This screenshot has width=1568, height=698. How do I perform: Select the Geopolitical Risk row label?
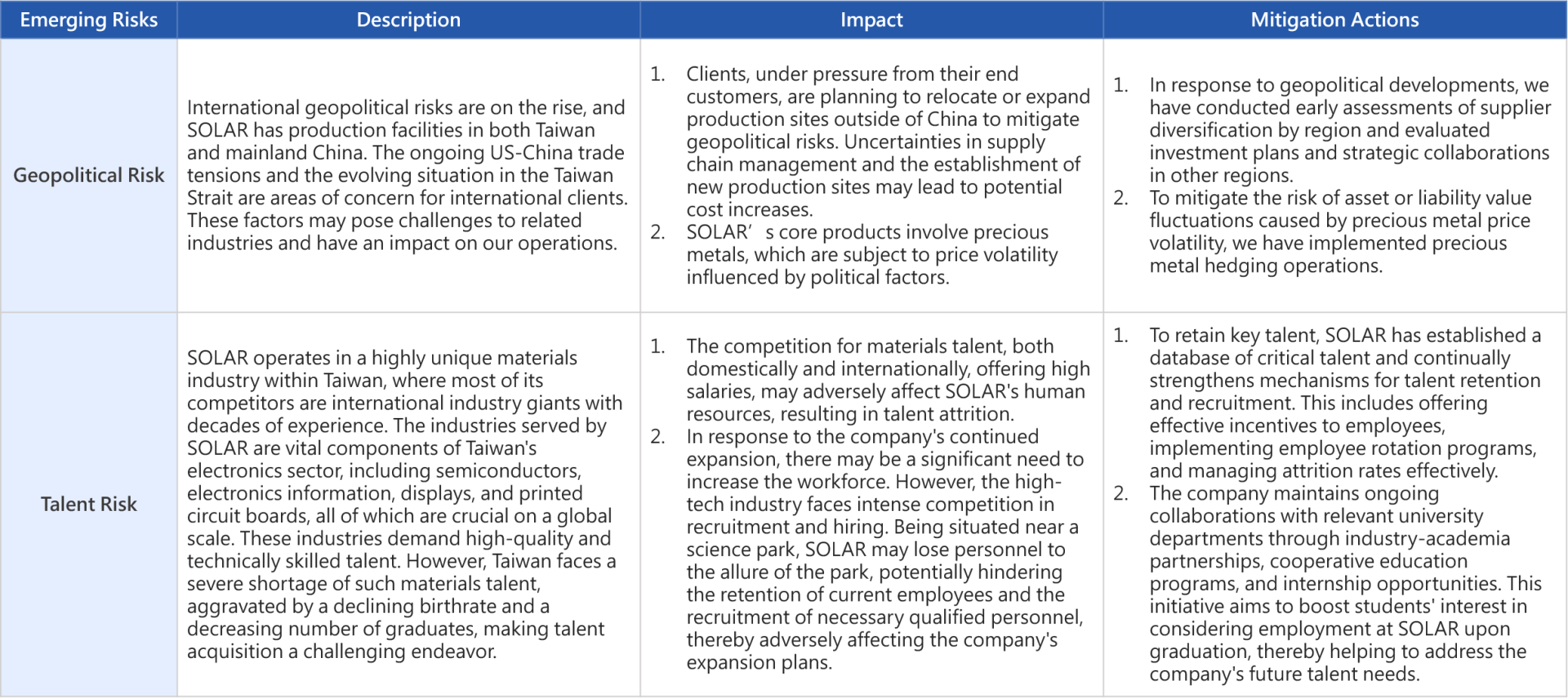tap(88, 176)
